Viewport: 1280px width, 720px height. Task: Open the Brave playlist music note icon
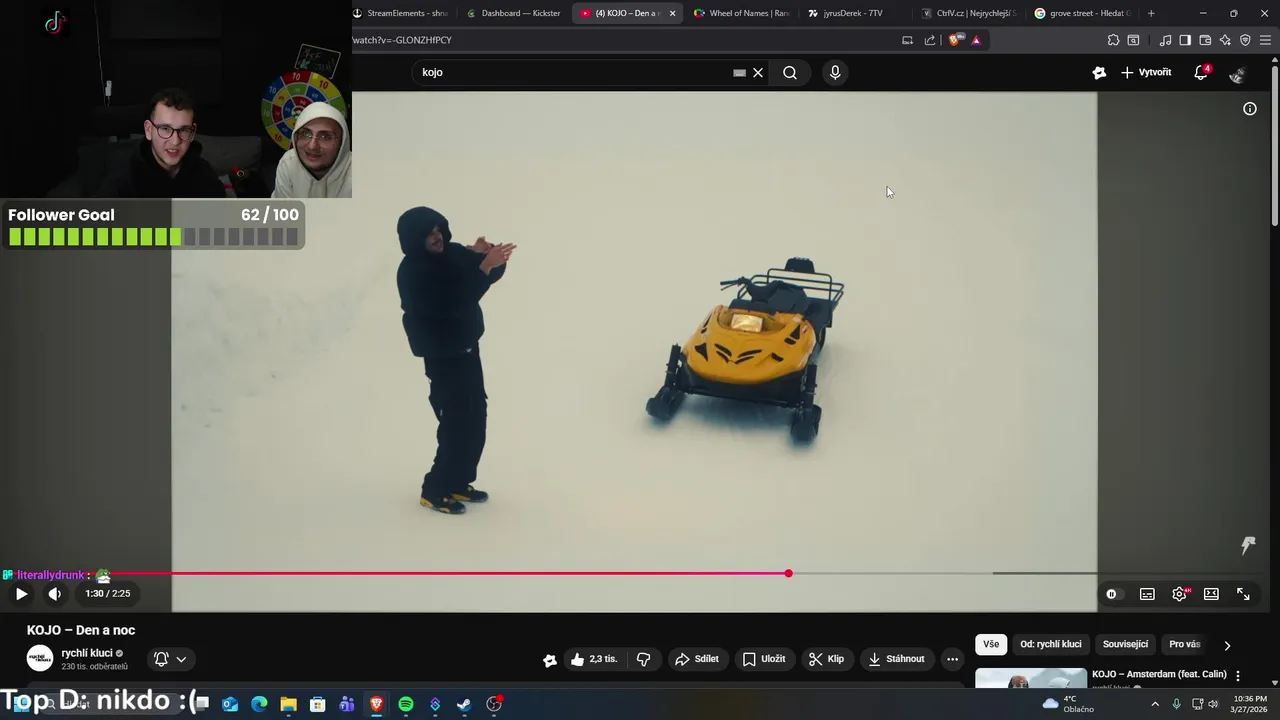(x=1165, y=40)
